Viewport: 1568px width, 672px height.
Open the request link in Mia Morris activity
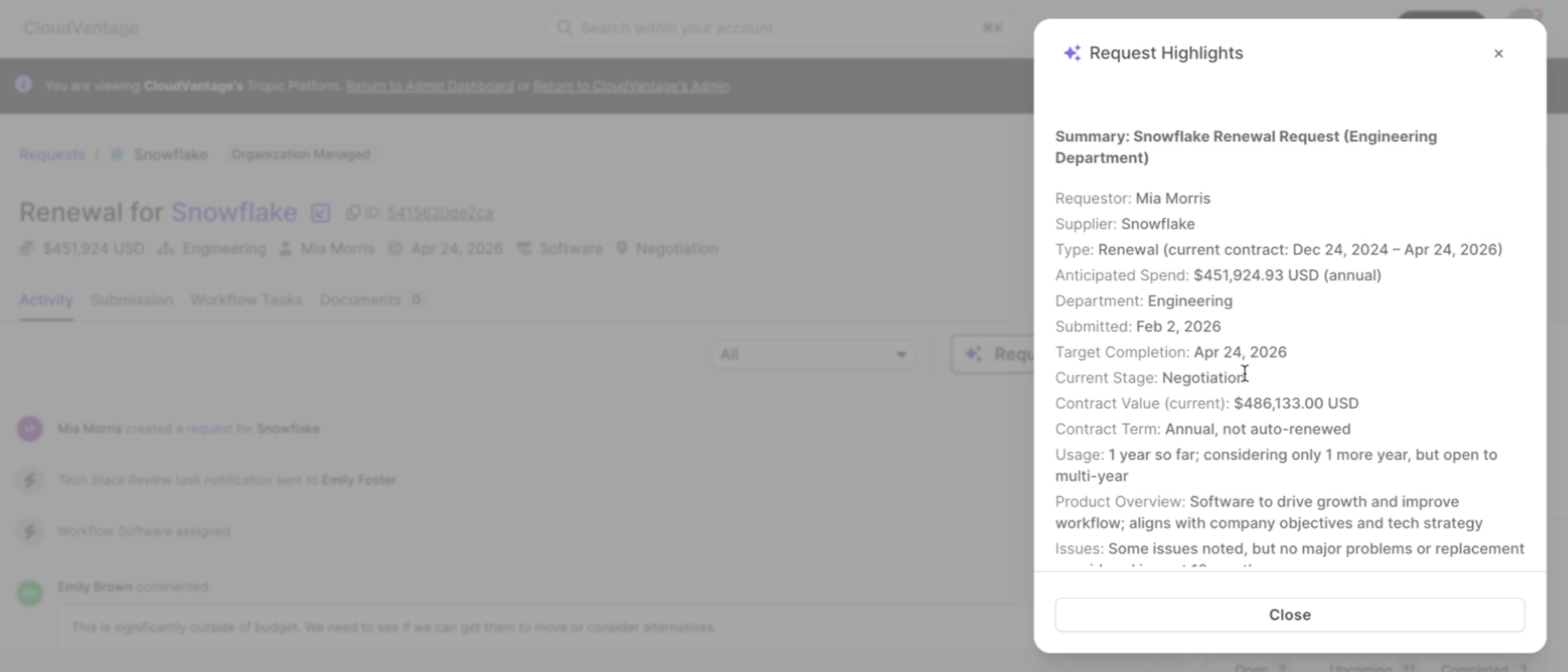(209, 429)
